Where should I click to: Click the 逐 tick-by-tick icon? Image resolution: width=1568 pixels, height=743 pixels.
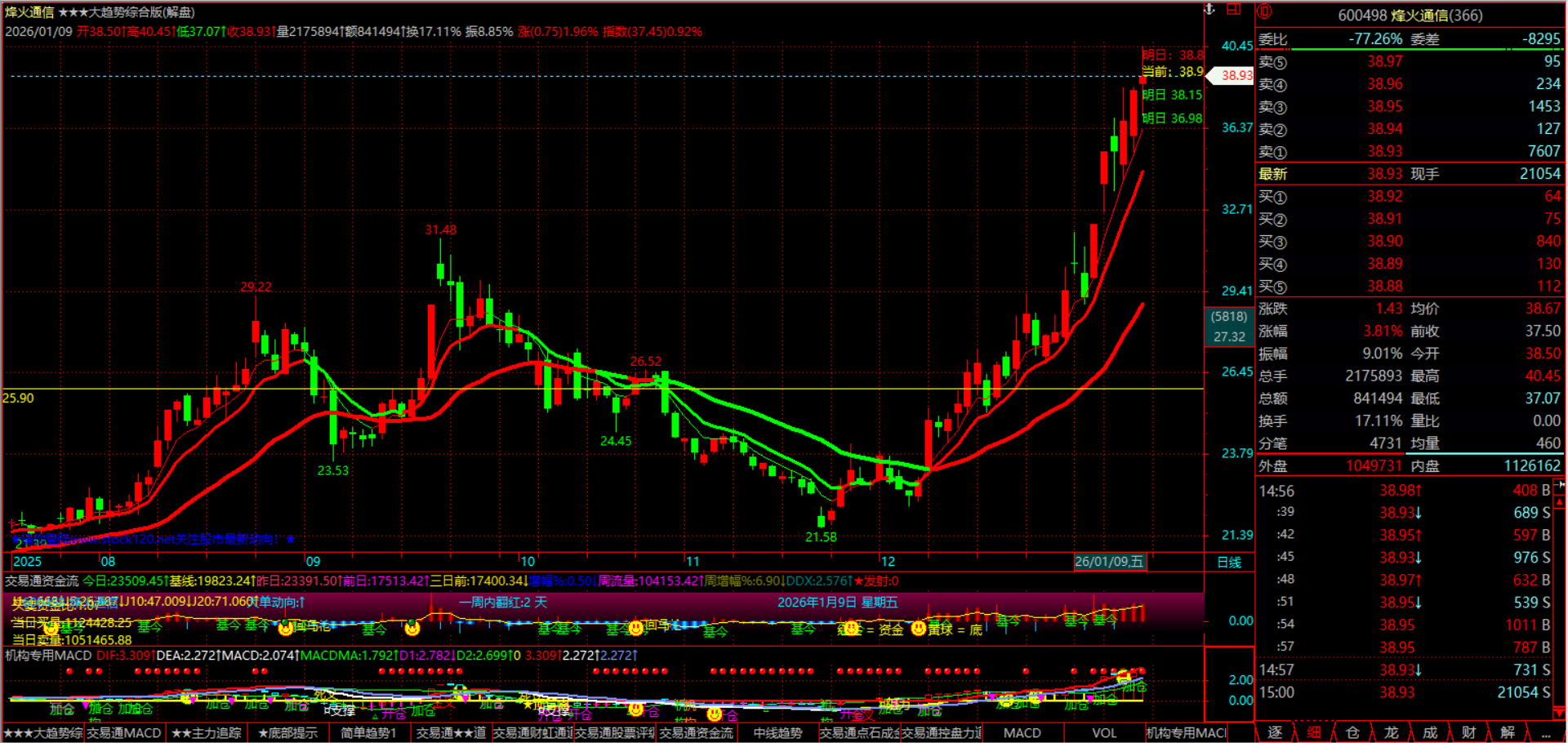point(1275,732)
